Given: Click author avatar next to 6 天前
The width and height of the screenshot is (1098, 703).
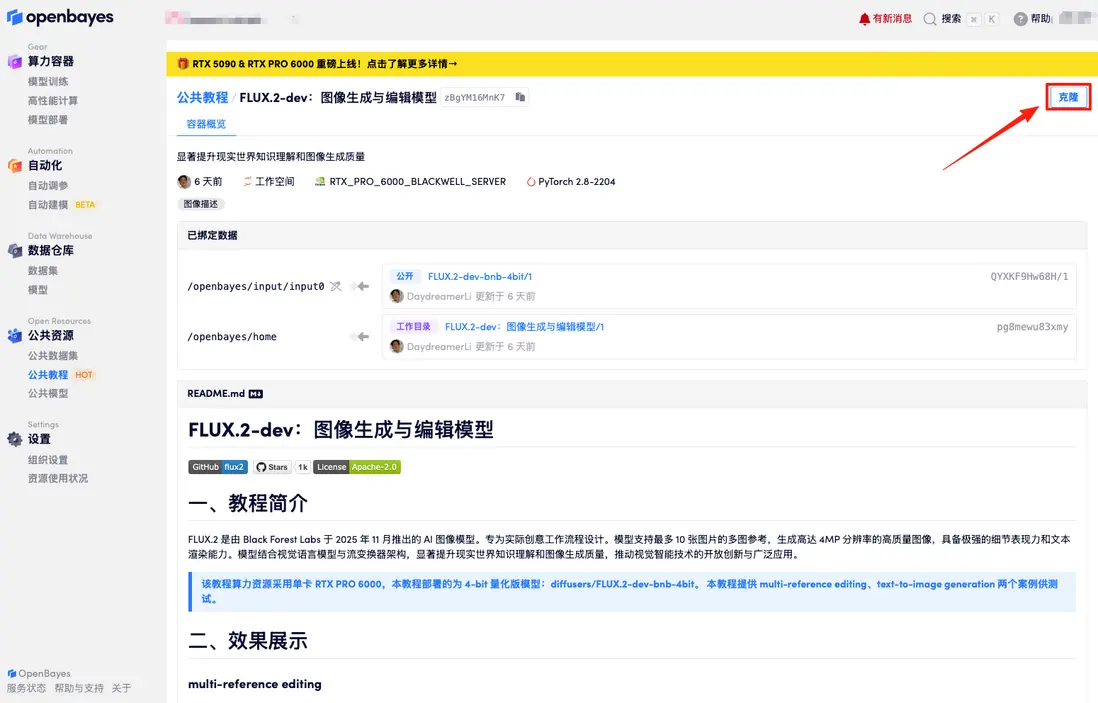Looking at the screenshot, I should click(184, 182).
